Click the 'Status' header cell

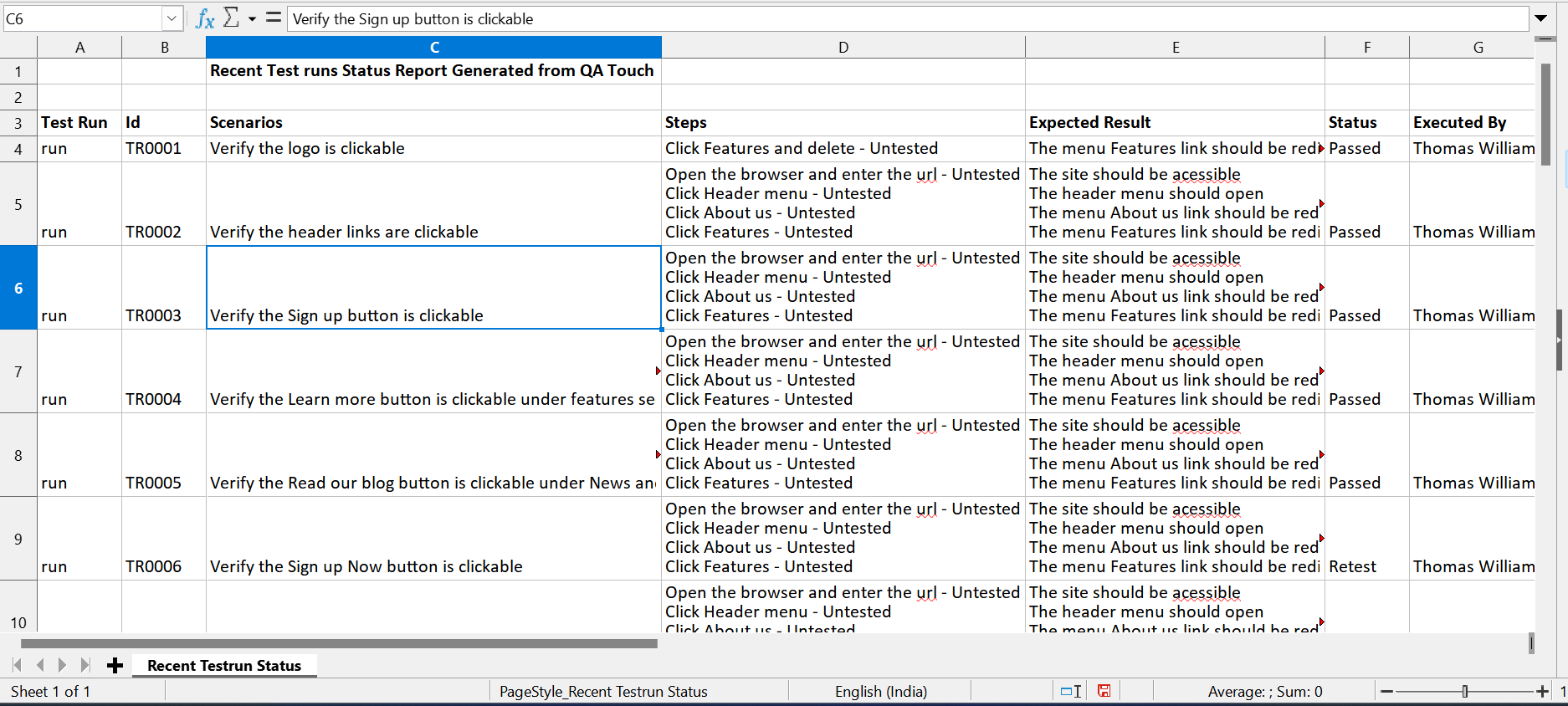1367,123
